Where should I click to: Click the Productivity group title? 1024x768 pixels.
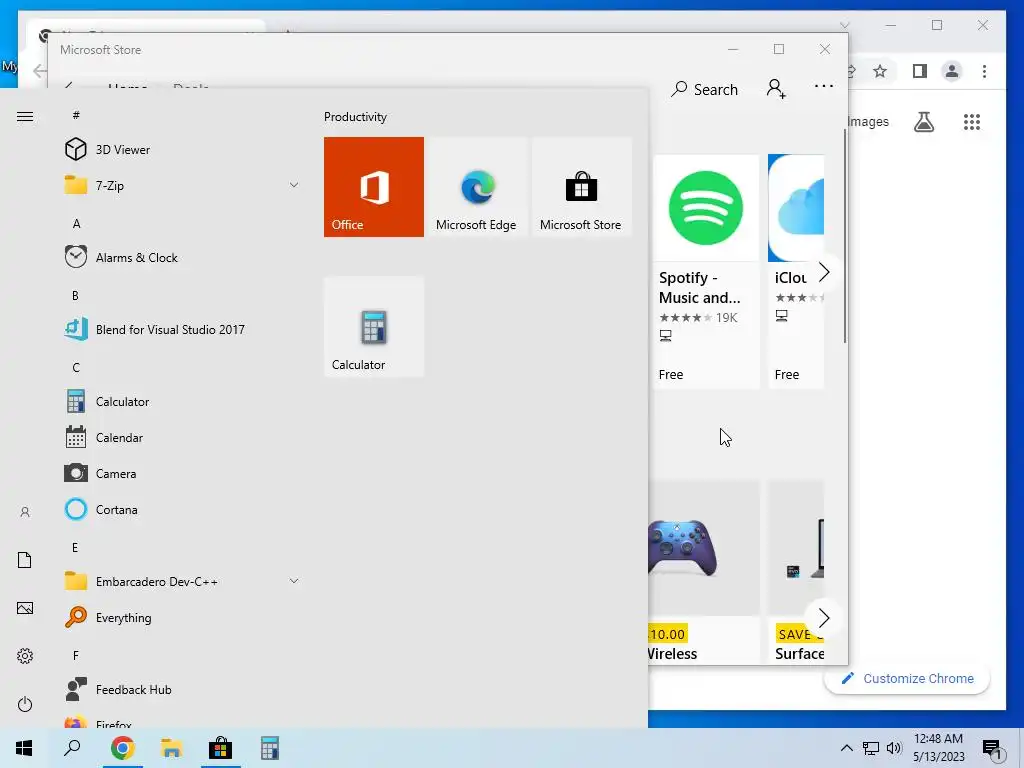(x=355, y=117)
